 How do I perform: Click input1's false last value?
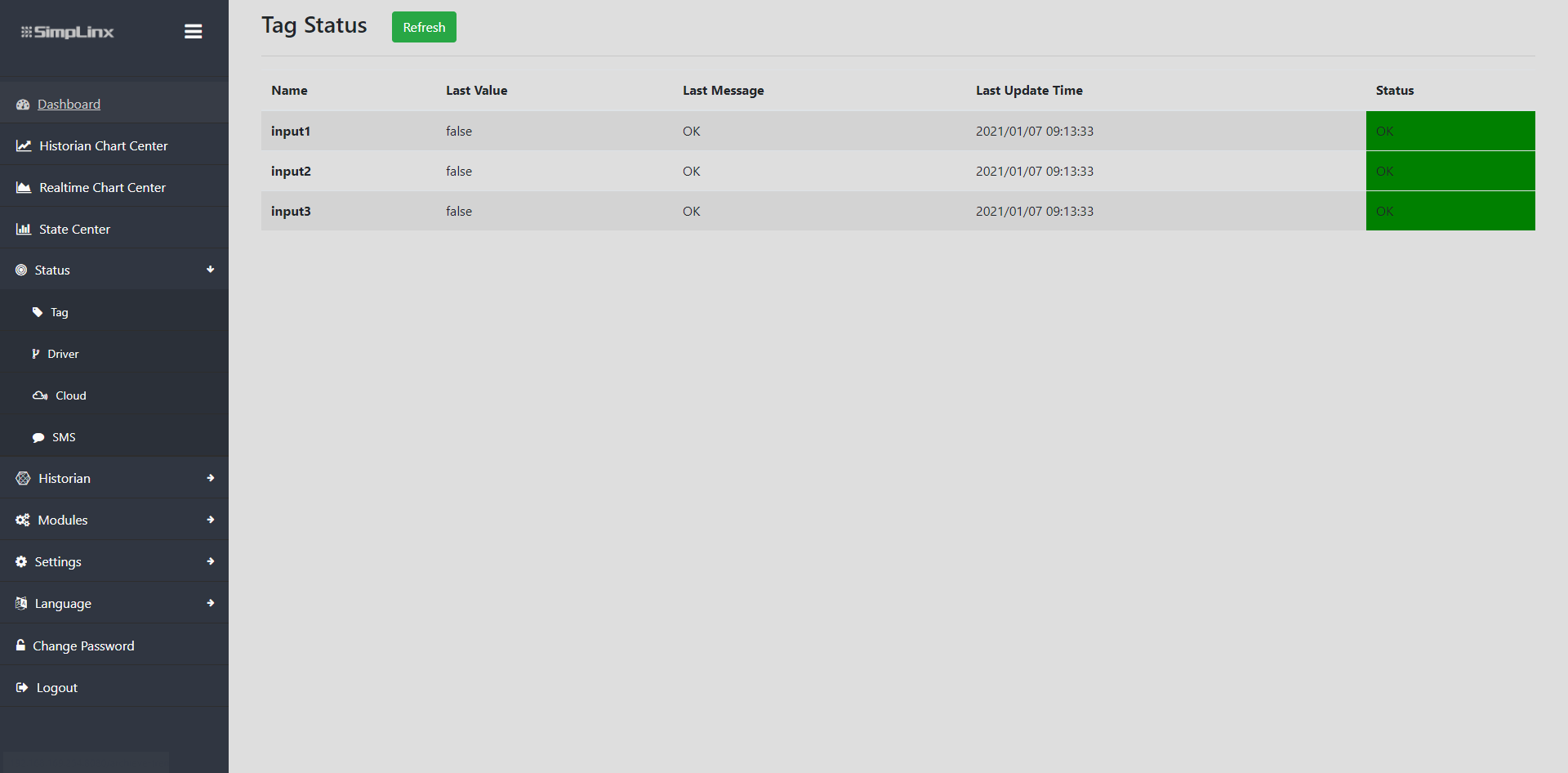coord(459,131)
